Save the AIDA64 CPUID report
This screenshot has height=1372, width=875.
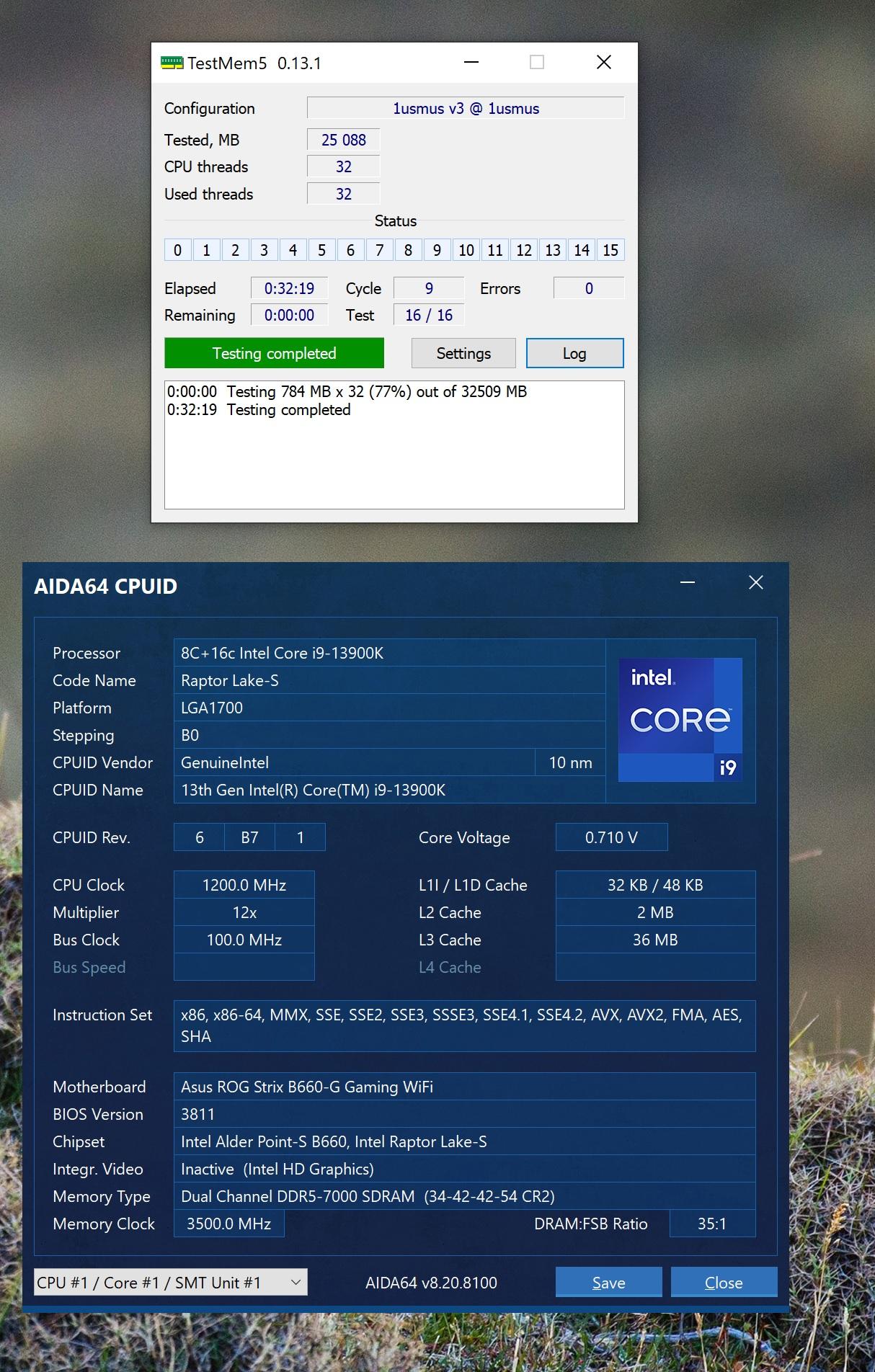pos(608,1283)
